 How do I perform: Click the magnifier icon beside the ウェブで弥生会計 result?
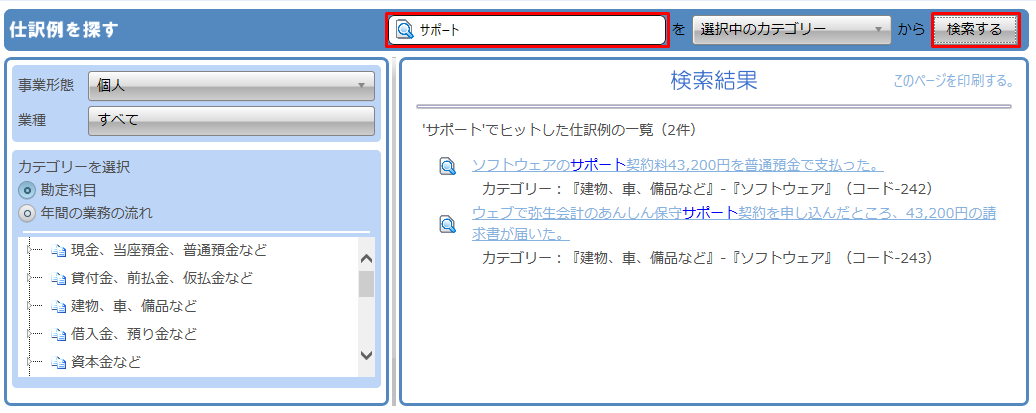(448, 225)
